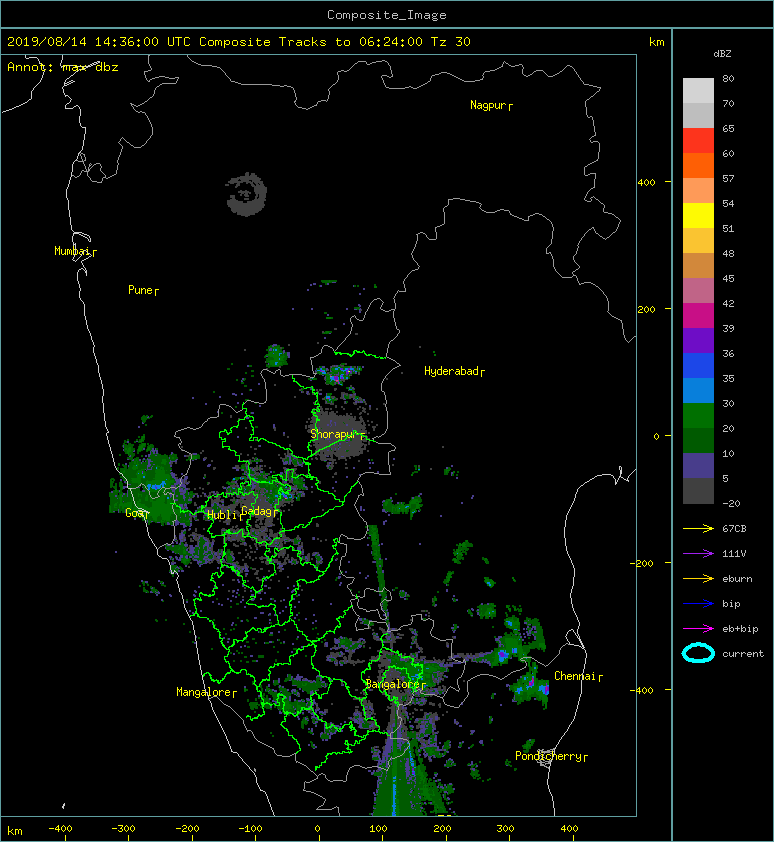The height and width of the screenshot is (842, 774).
Task: Click the magenta 39 dBZ color swatch
Action: tap(698, 316)
